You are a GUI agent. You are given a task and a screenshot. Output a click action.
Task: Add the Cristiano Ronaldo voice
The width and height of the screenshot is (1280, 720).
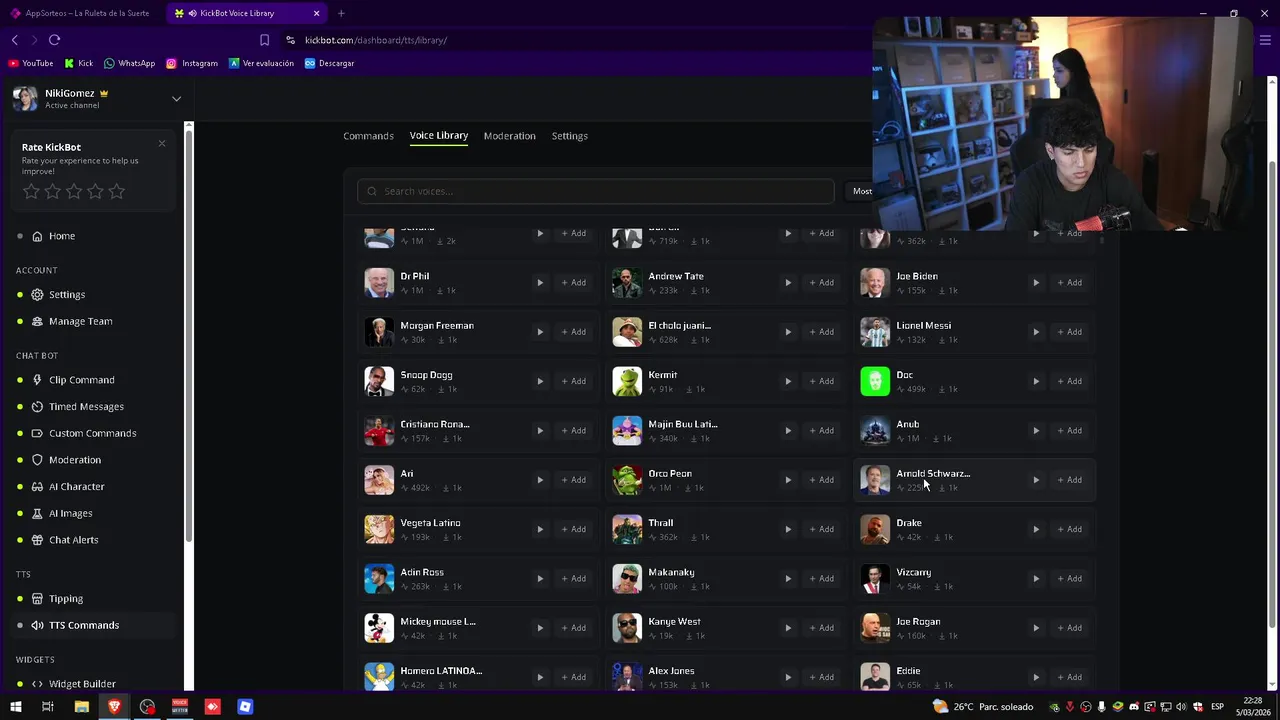(x=573, y=431)
